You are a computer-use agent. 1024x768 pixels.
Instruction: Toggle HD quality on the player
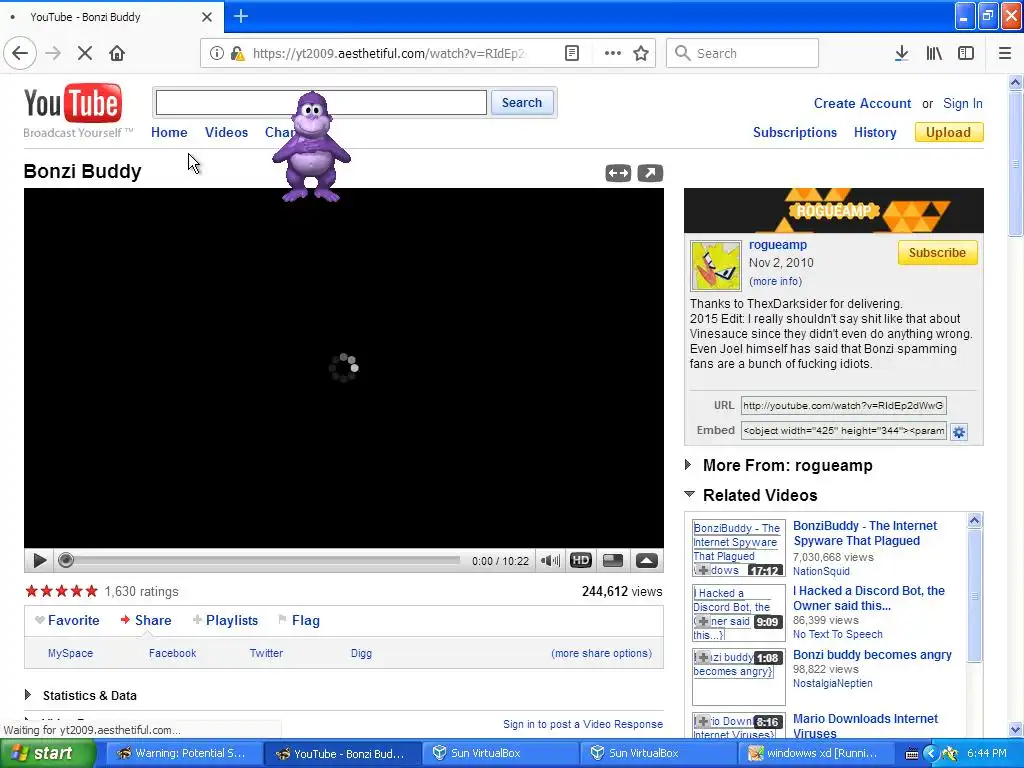point(581,560)
